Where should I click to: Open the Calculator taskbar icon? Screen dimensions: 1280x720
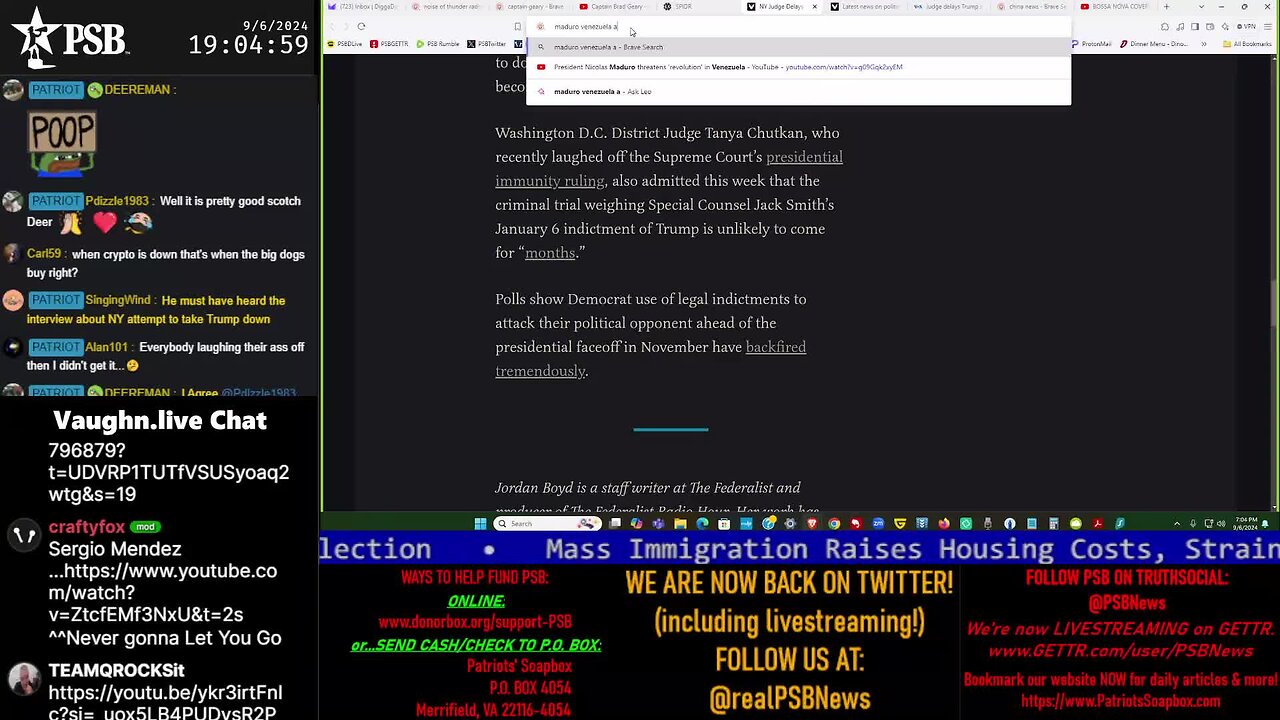[x=1053, y=524]
